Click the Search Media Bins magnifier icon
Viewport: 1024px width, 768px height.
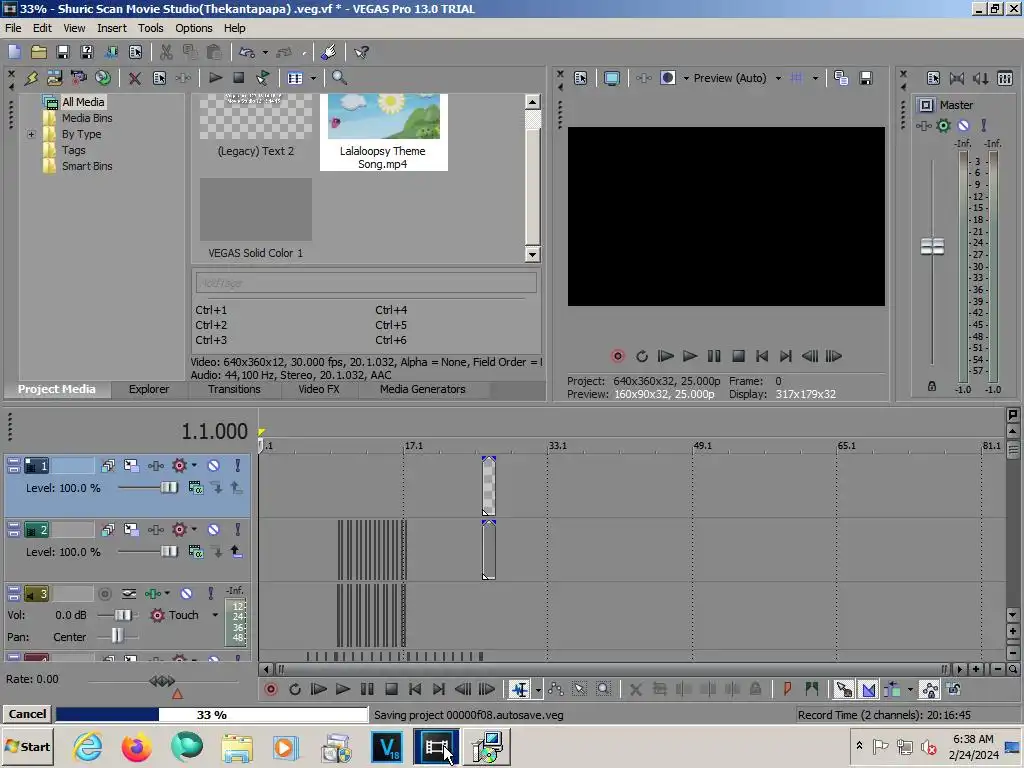(x=339, y=78)
